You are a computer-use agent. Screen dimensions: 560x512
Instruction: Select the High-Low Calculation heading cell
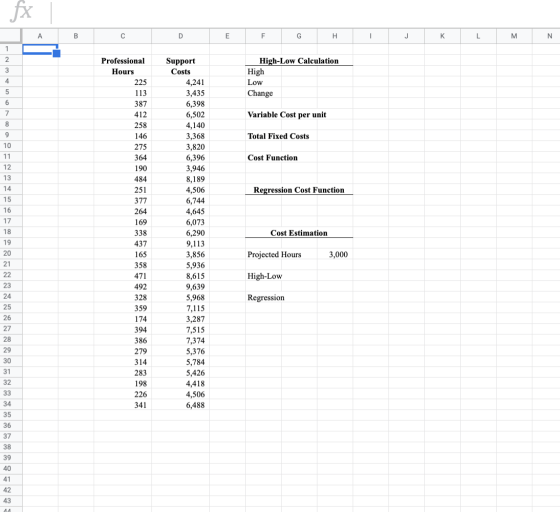tap(299, 61)
